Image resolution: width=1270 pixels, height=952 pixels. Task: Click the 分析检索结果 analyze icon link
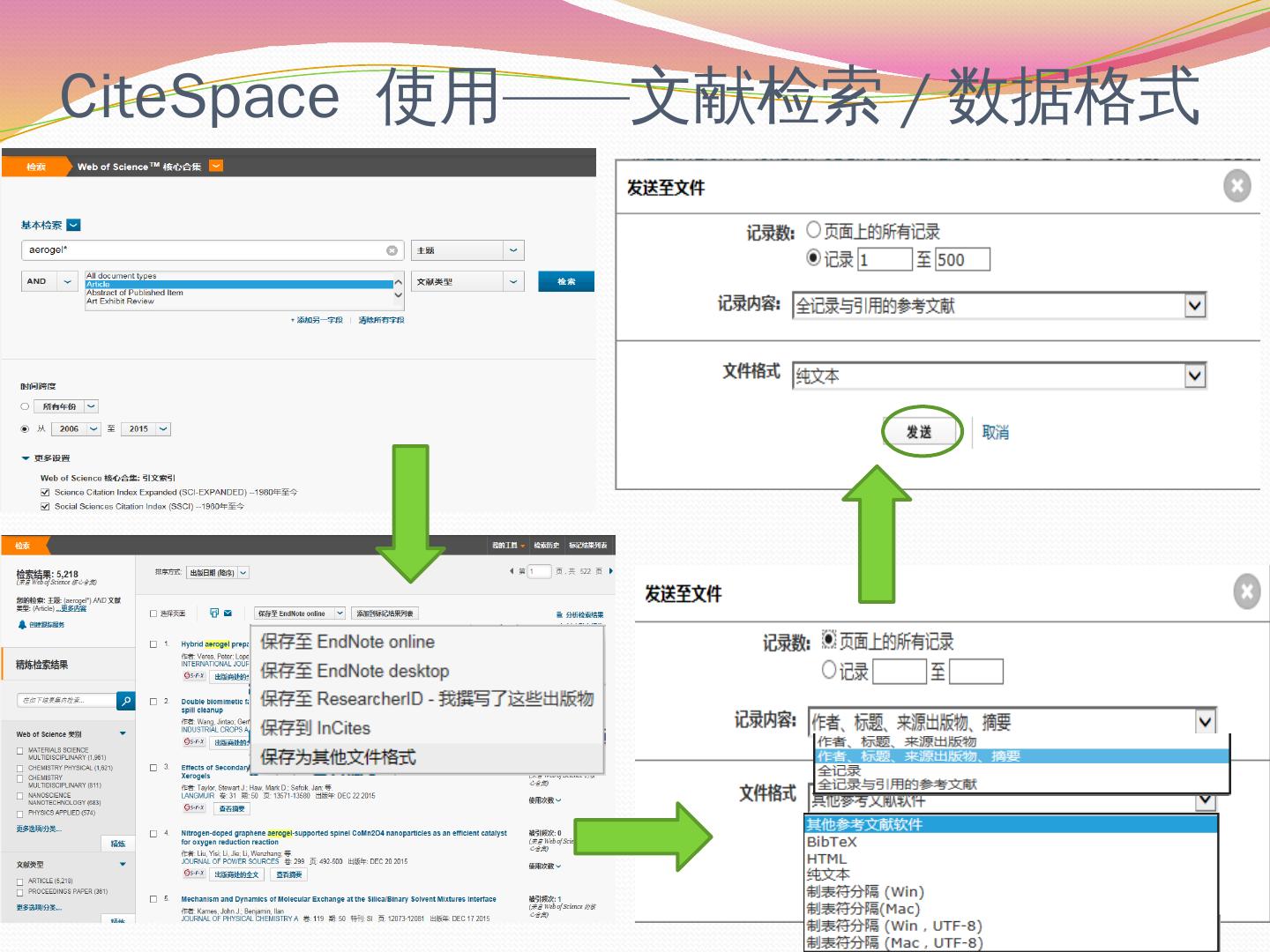click(x=579, y=614)
